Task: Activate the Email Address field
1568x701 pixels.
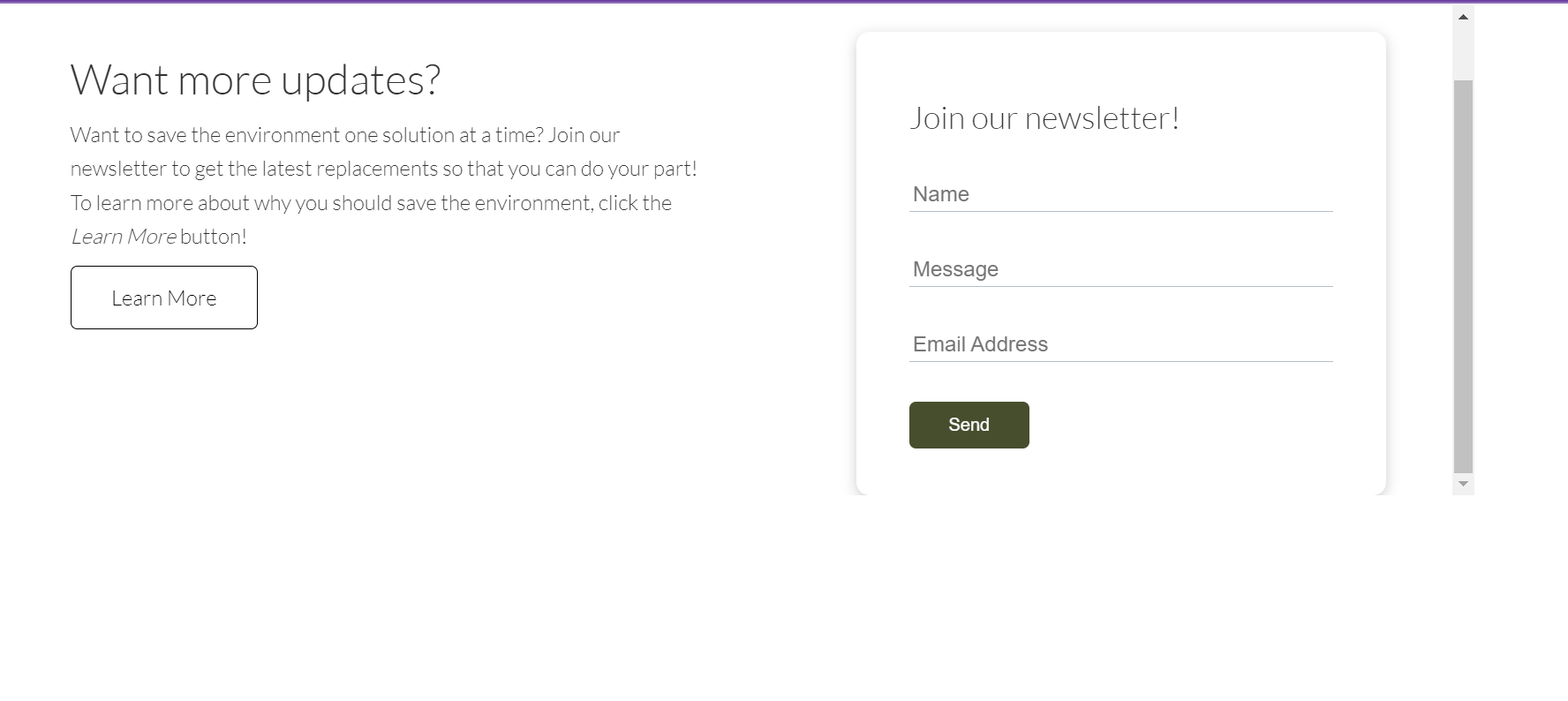Action: (x=1121, y=344)
